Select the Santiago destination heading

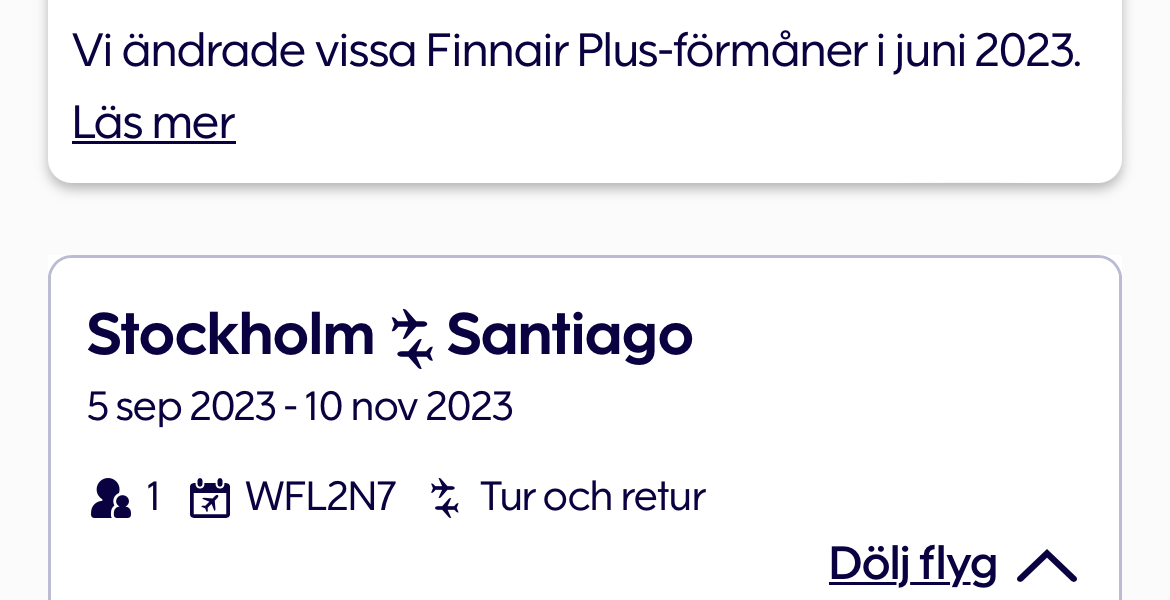click(569, 338)
